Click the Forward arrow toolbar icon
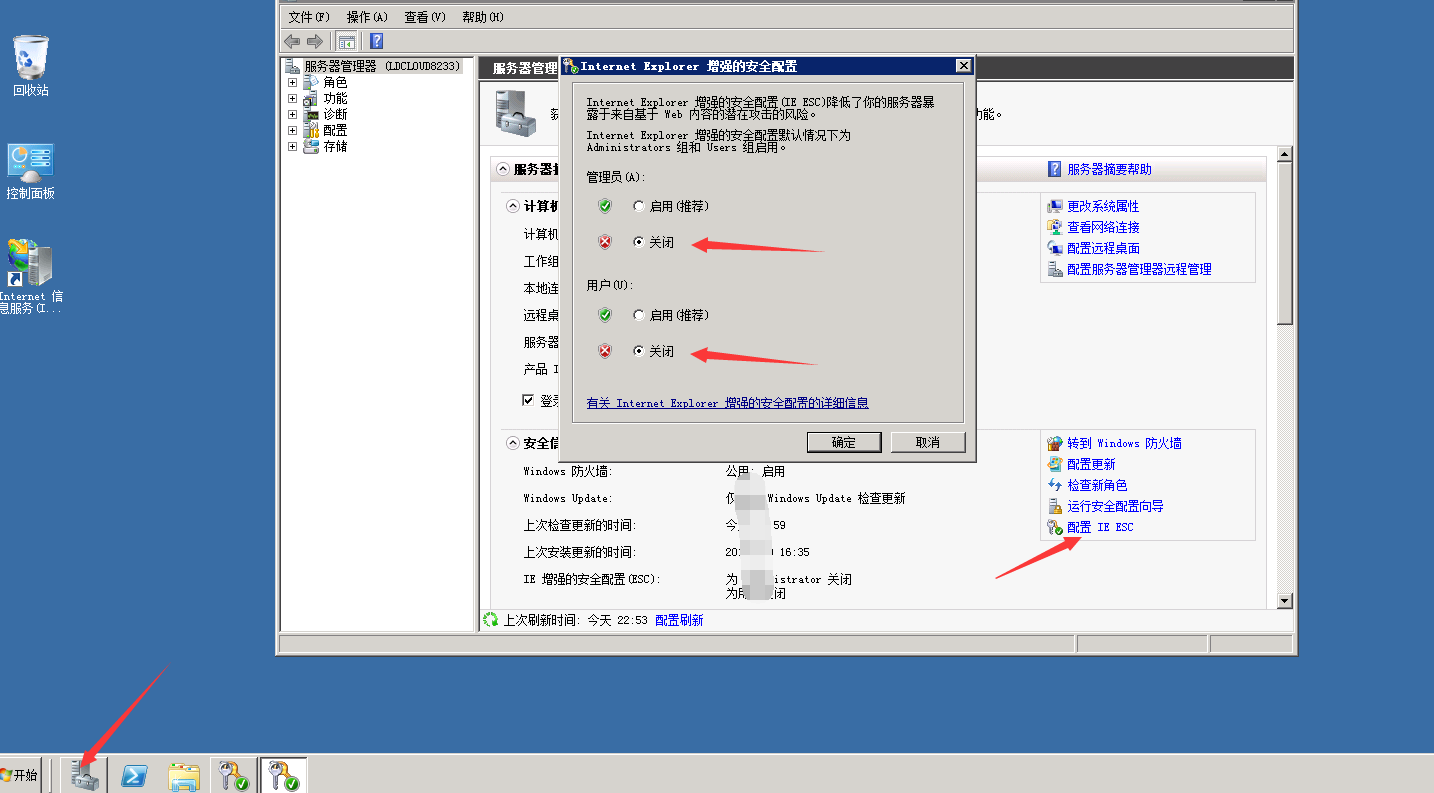This screenshot has height=793, width=1434. point(314,41)
